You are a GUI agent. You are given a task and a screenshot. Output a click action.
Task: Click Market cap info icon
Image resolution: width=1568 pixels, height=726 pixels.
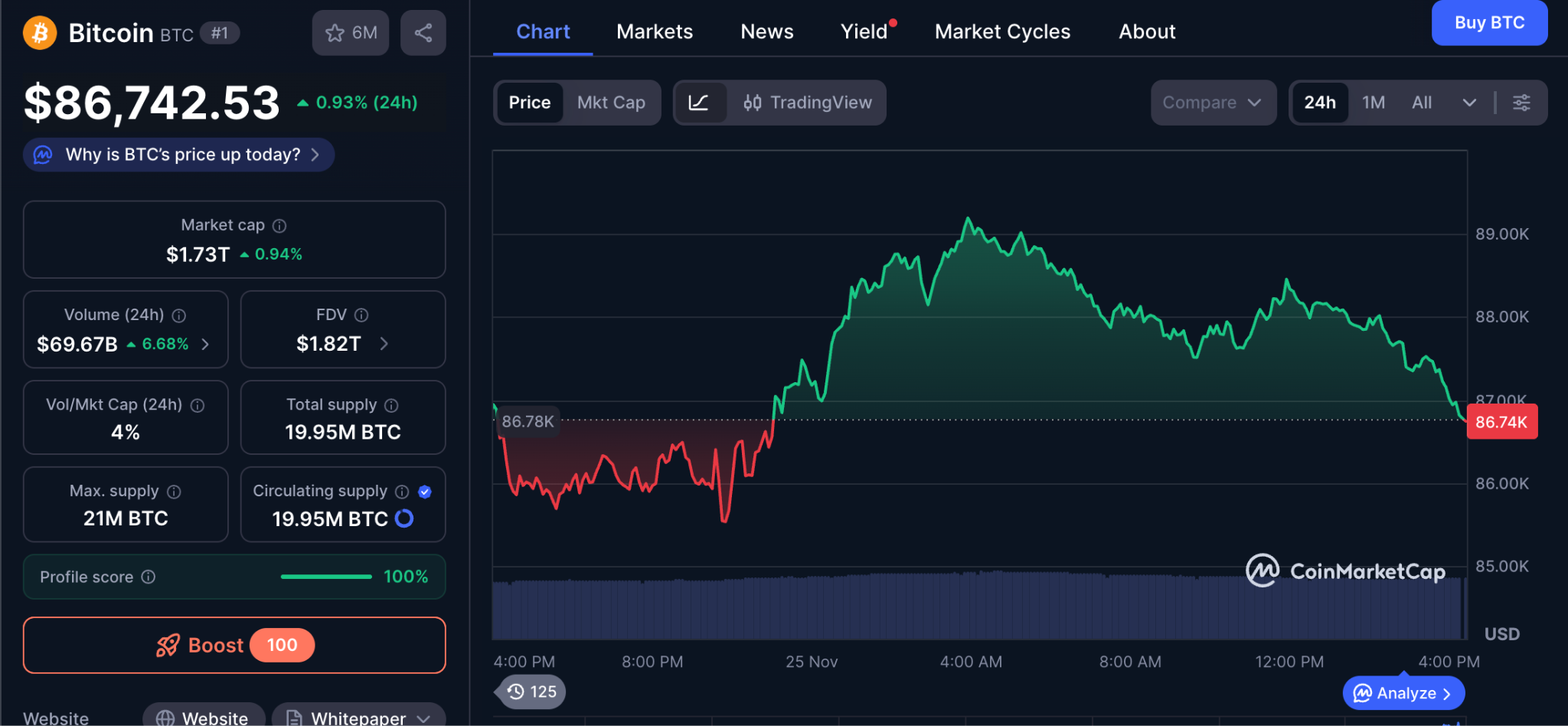(279, 226)
